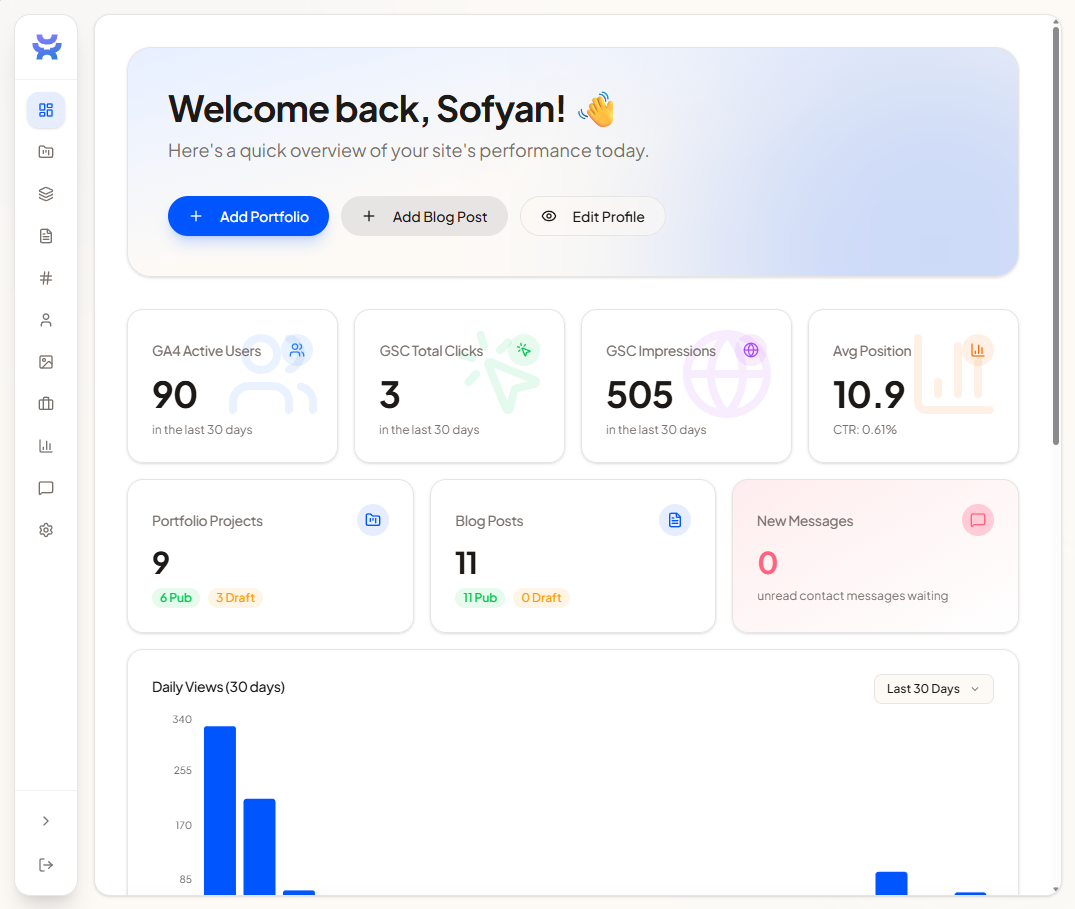This screenshot has height=909, width=1075.
Task: Click the globe icon on GSC Impressions card
Action: (751, 350)
